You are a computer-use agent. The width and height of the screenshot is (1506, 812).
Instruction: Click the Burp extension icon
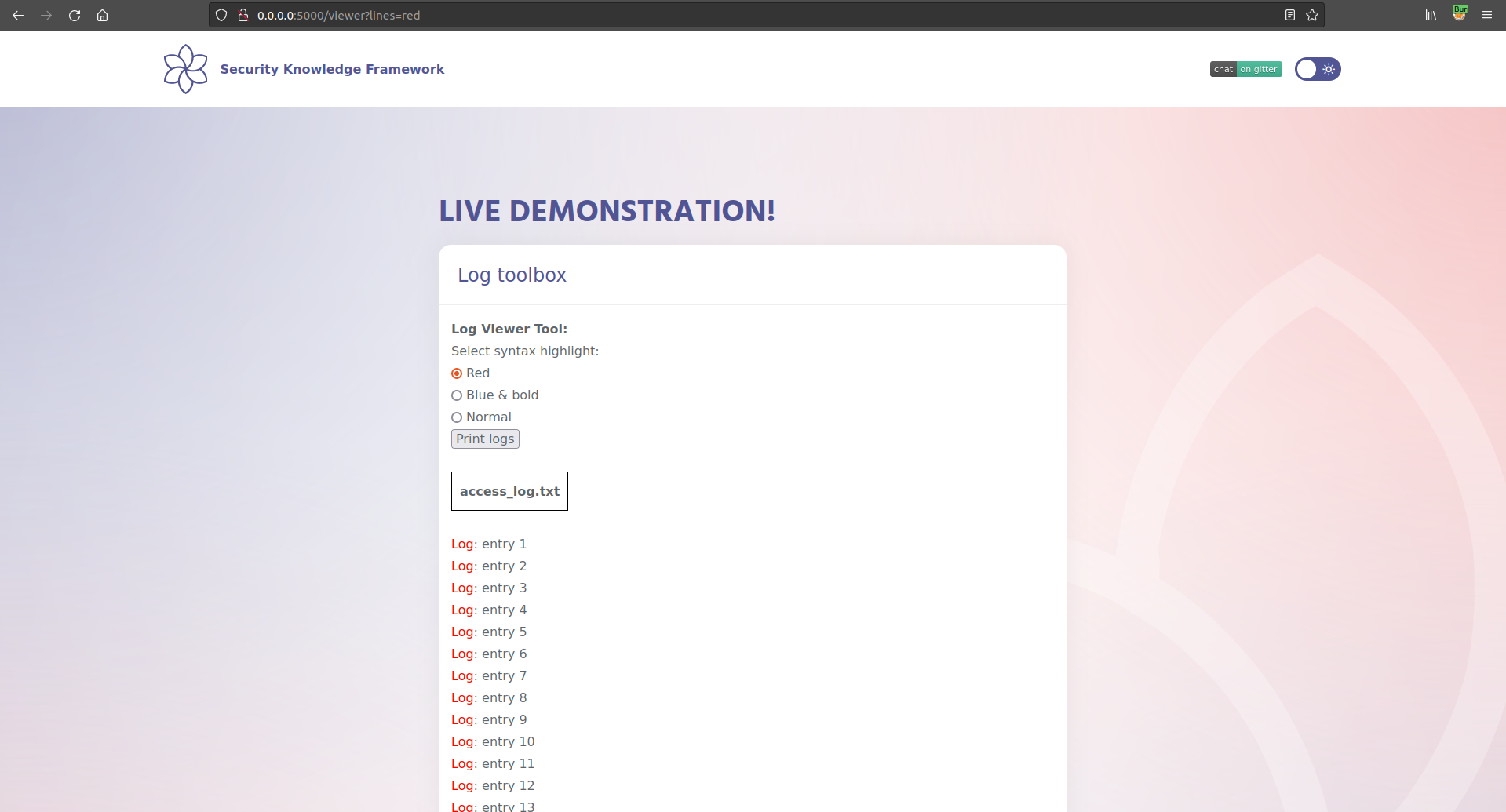tap(1460, 13)
